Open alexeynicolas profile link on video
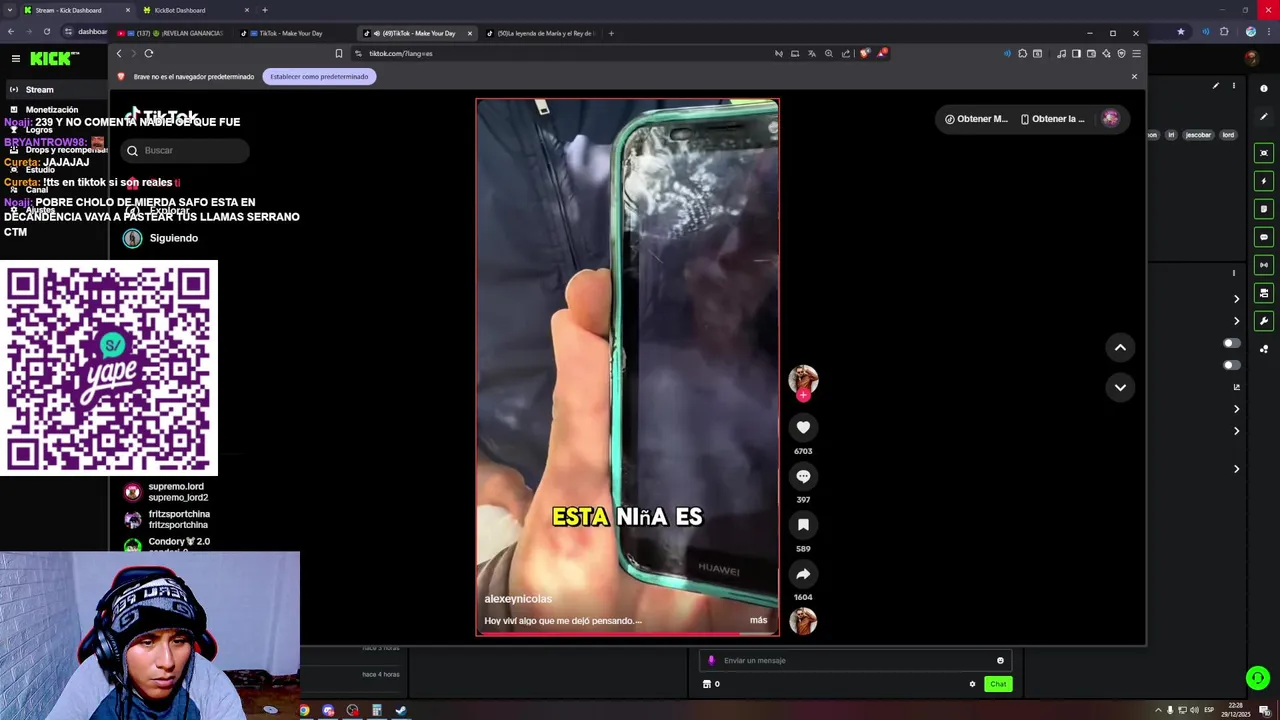The image size is (1280, 720). click(518, 599)
